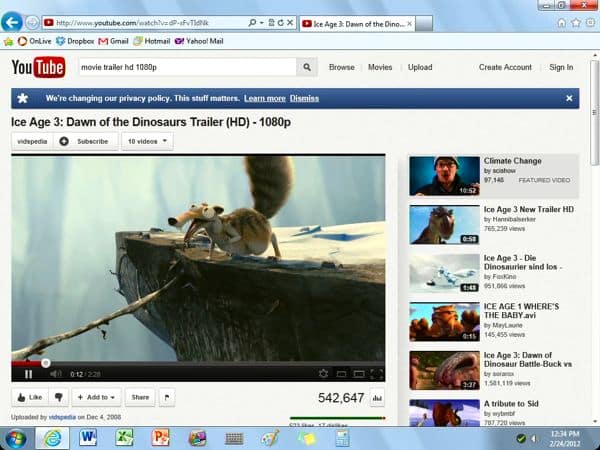Open ICE AGE 1 WHERE'S THE BABY.avi video
This screenshot has width=600, height=450.
coord(521,311)
